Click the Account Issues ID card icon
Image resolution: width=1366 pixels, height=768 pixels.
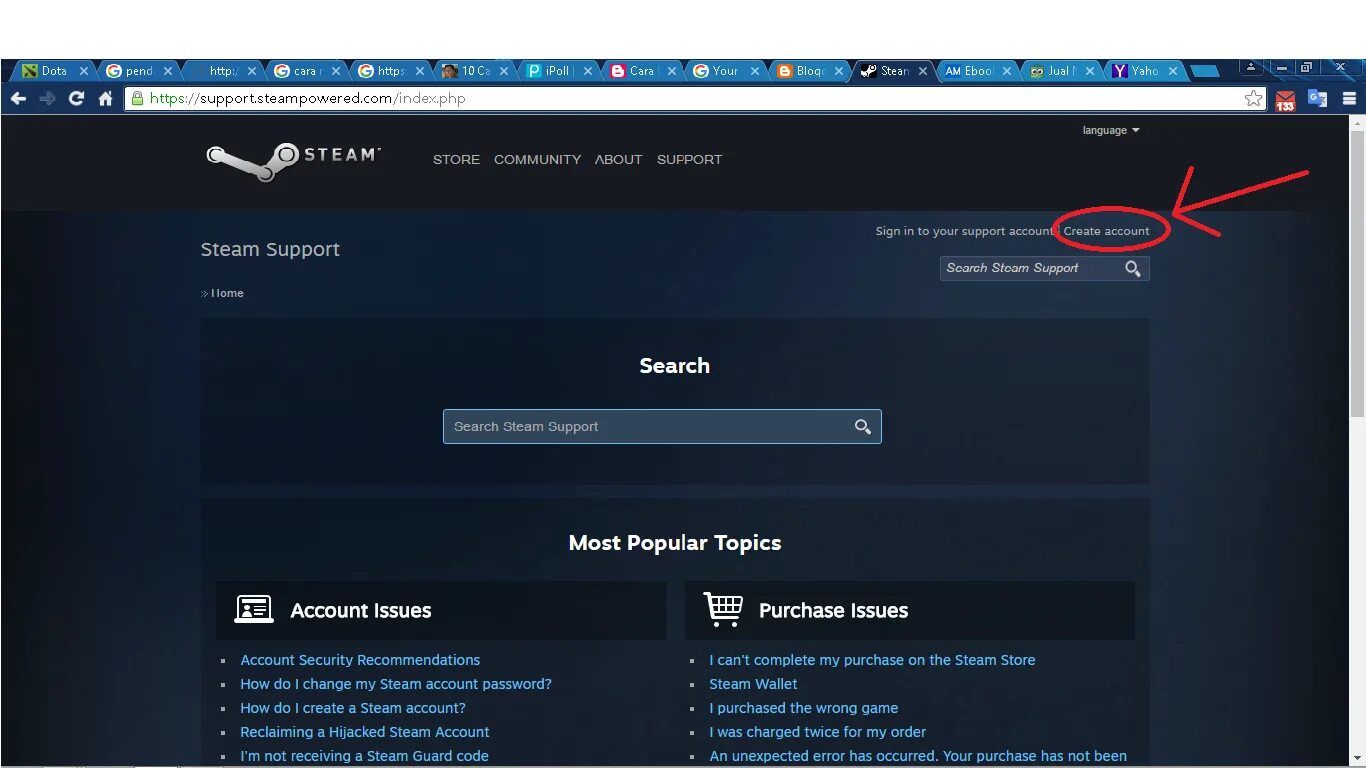click(254, 609)
